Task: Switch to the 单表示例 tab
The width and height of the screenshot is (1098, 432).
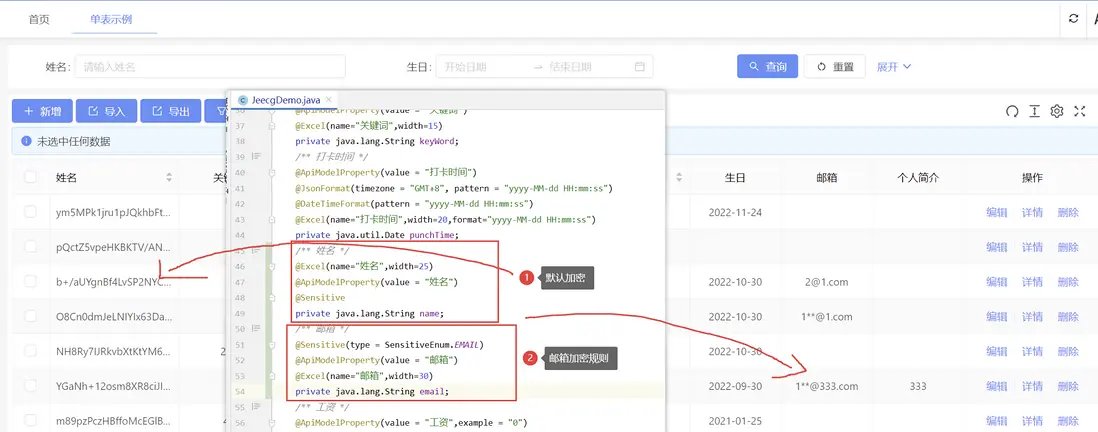Action: click(111, 19)
